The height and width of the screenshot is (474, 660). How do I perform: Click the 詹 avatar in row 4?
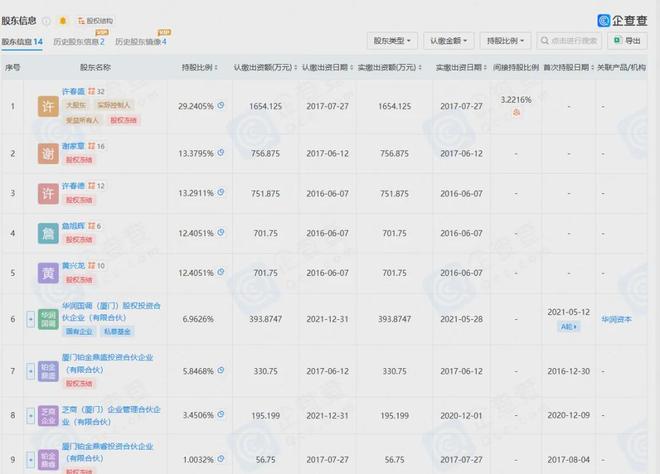[x=46, y=233]
